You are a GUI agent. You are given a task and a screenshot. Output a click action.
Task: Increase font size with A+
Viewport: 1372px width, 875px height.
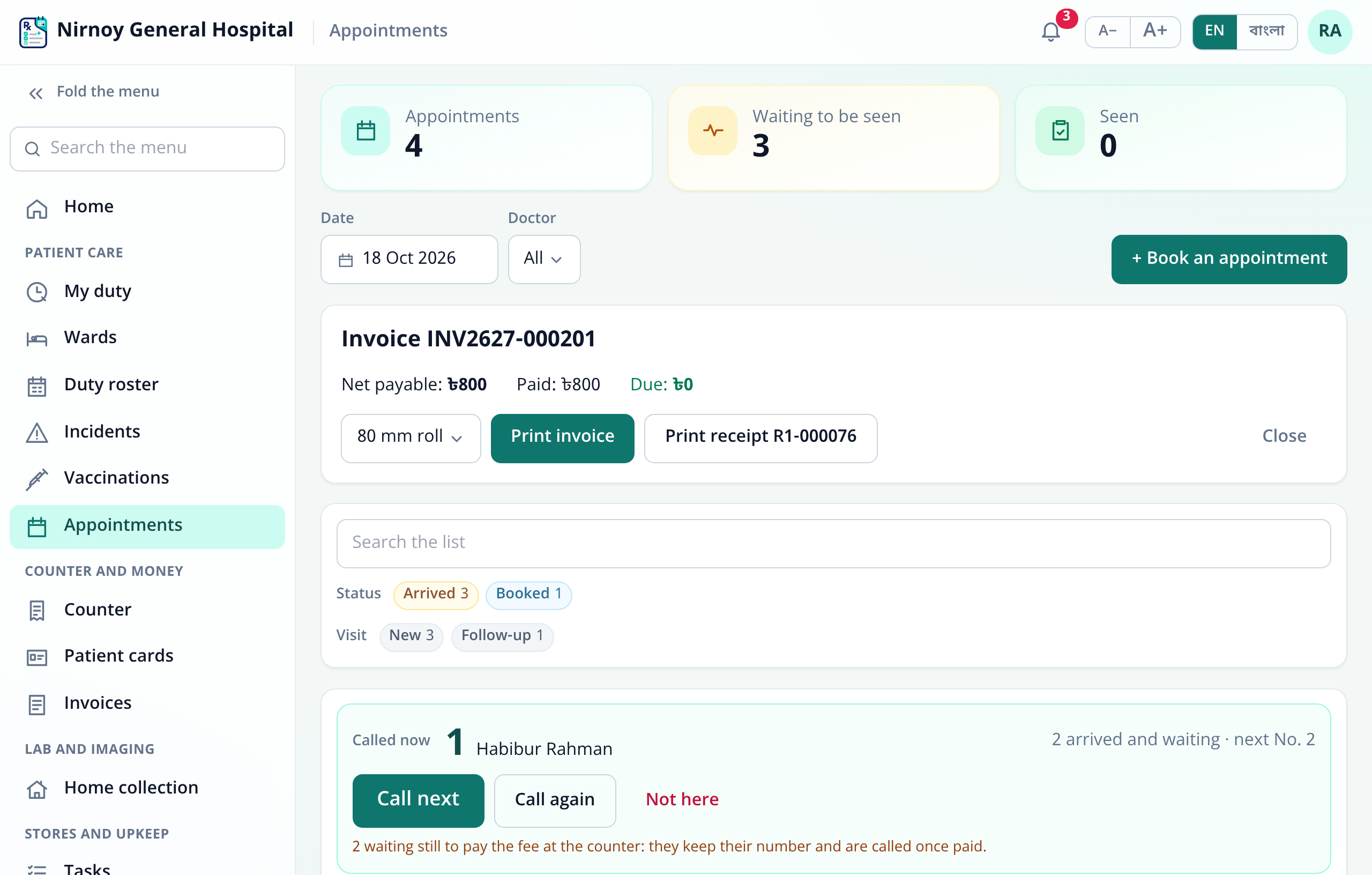coord(1155,31)
